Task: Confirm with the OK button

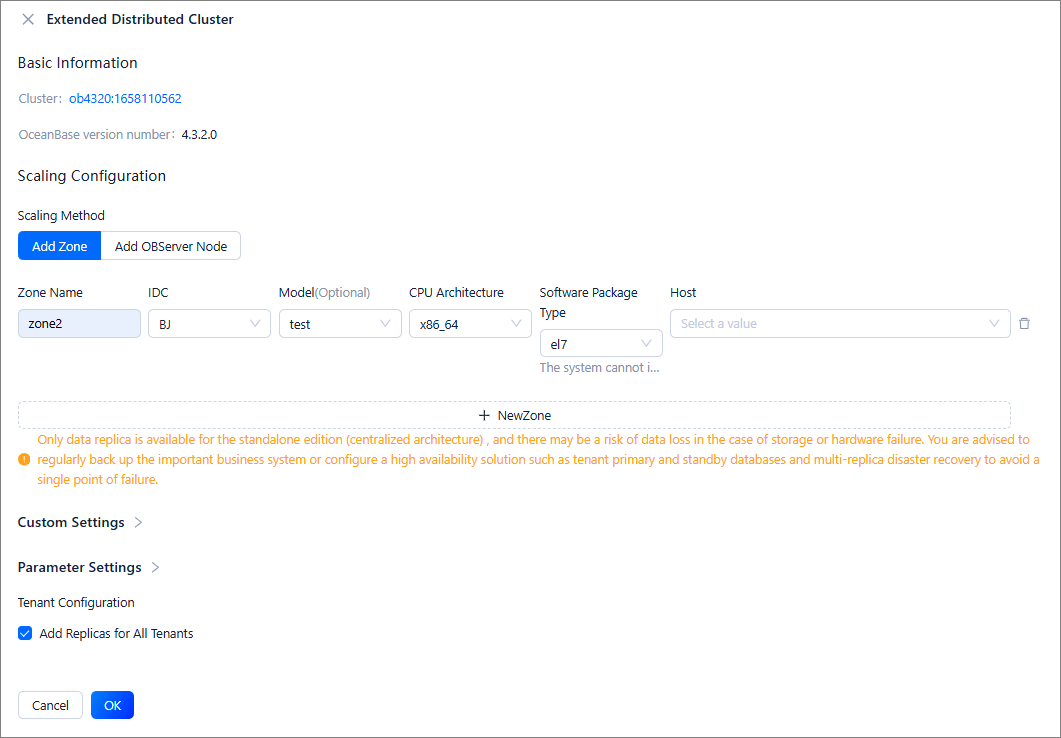Action: [112, 705]
